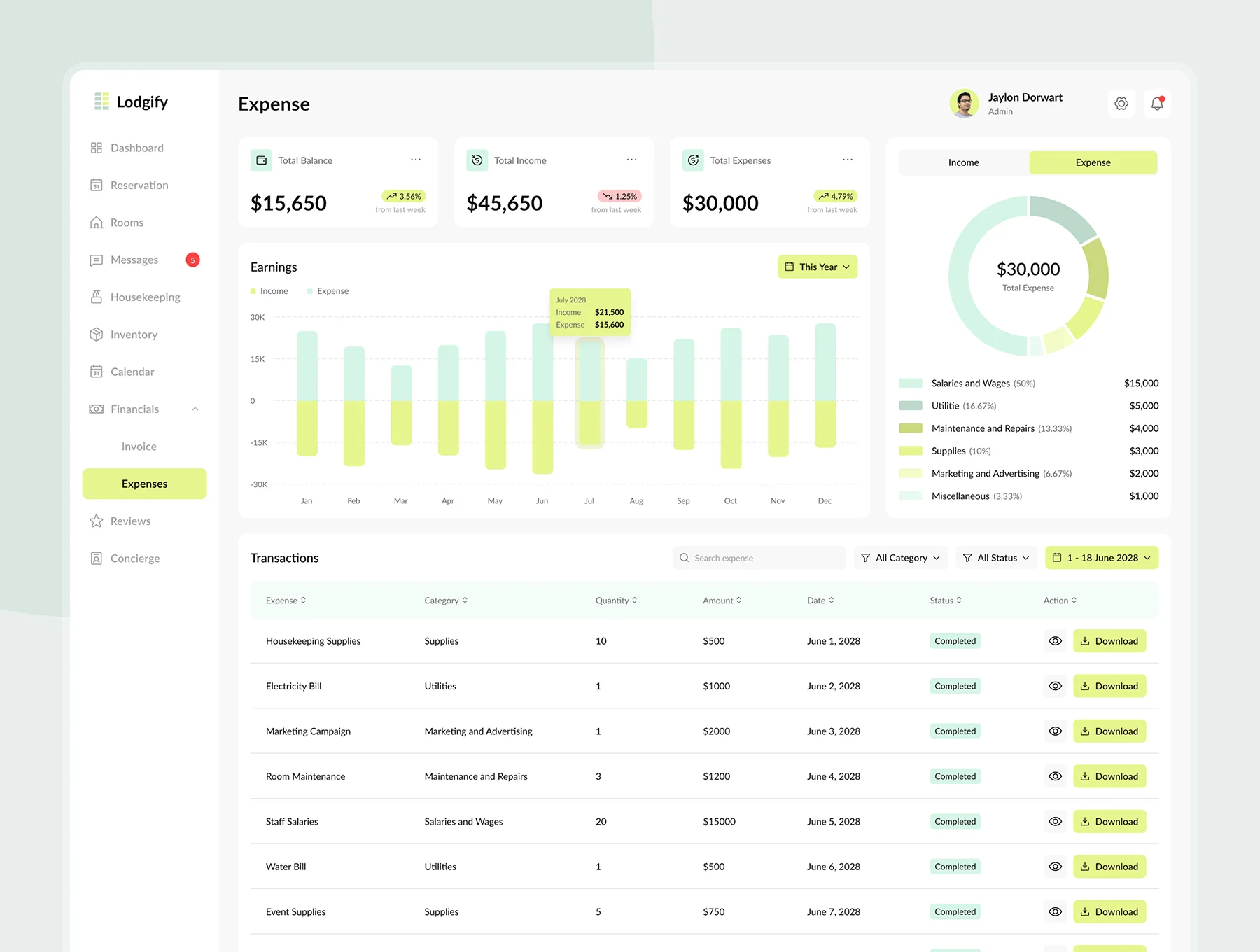
Task: View Staff Salaries transaction eye icon
Action: point(1056,821)
